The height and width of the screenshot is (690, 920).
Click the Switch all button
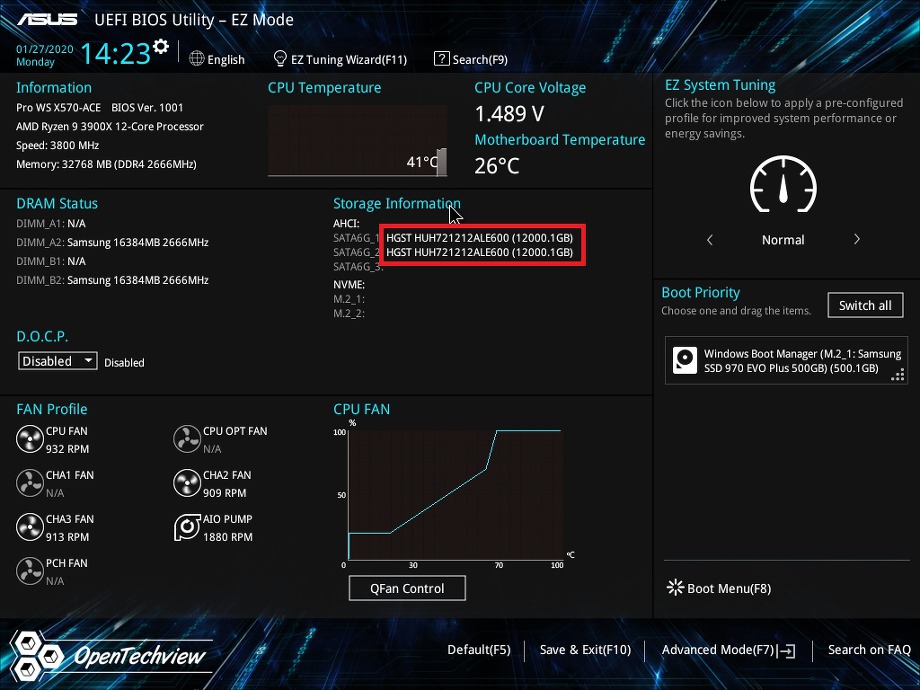point(865,305)
